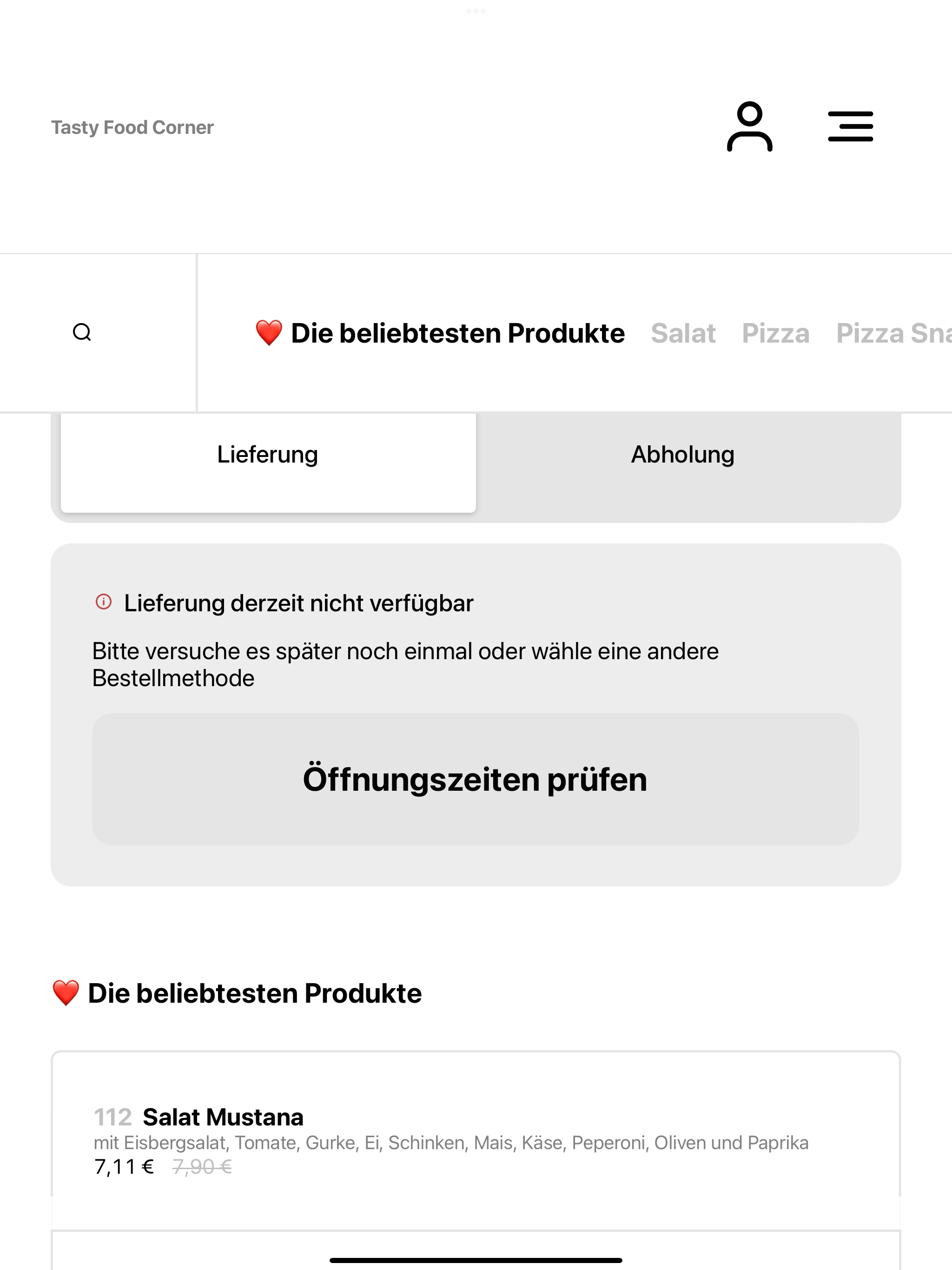Viewport: 952px width, 1270px height.
Task: Tap the three-dot multitasking indicator at top
Action: pos(476,11)
